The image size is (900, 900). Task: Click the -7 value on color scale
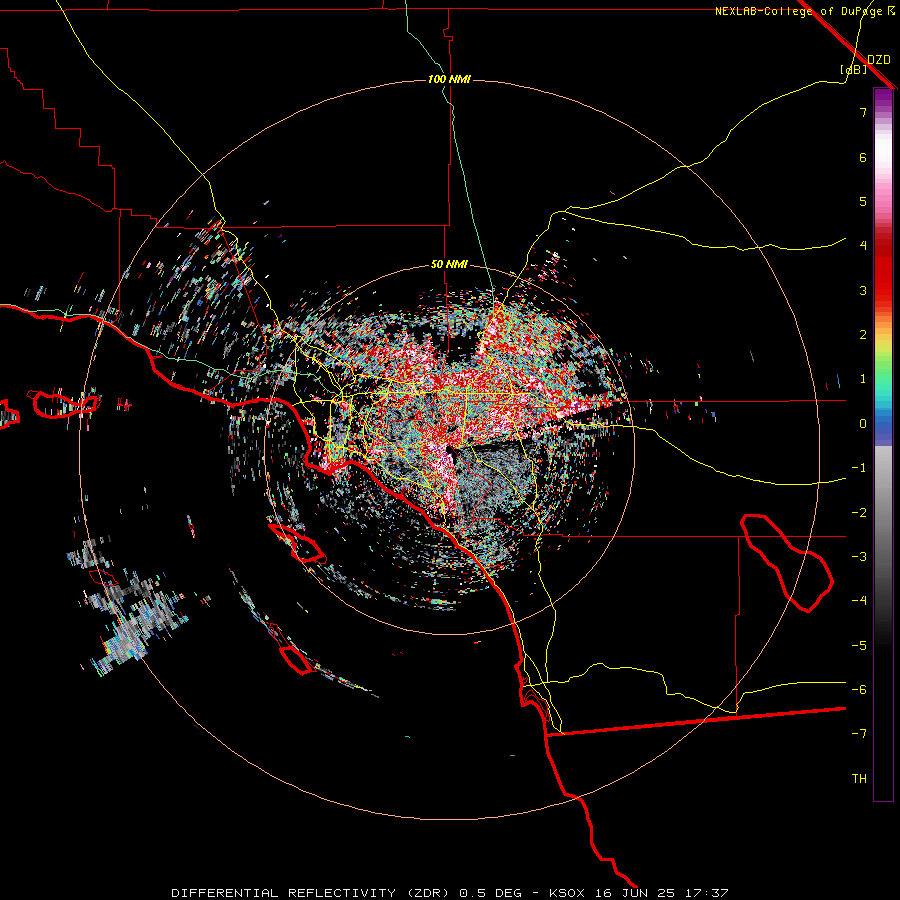point(859,734)
